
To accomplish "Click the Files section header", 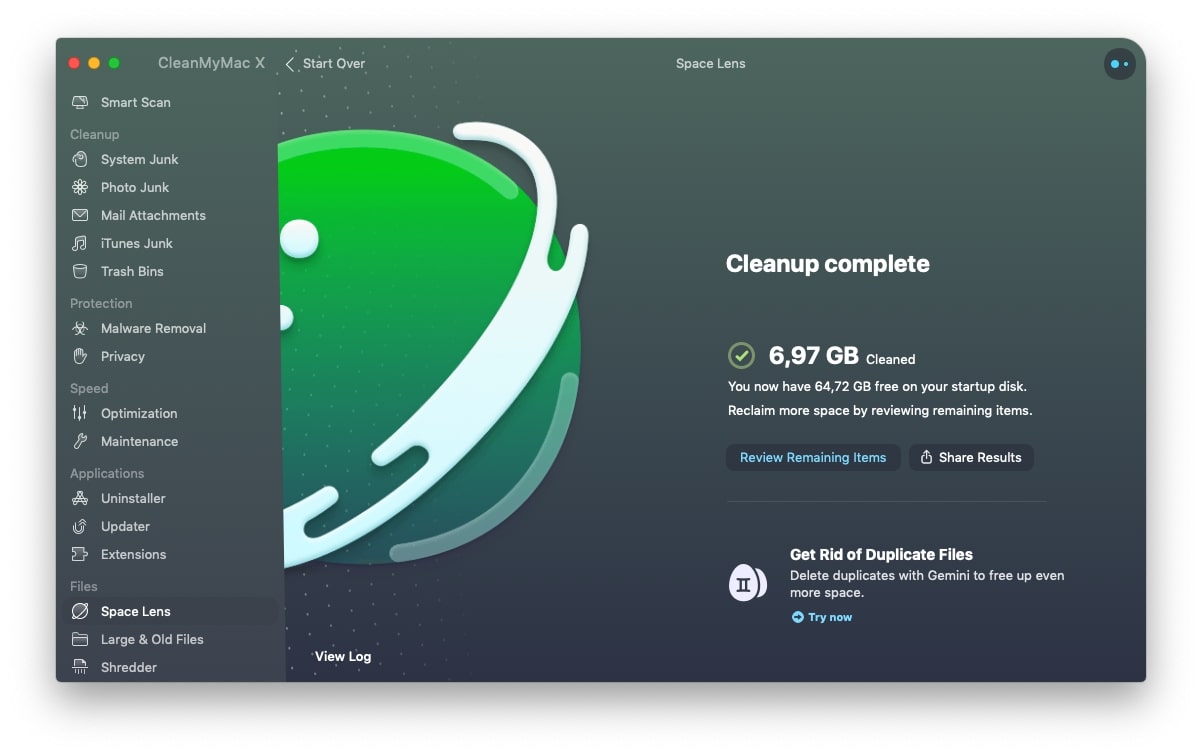I will click(x=84, y=586).
